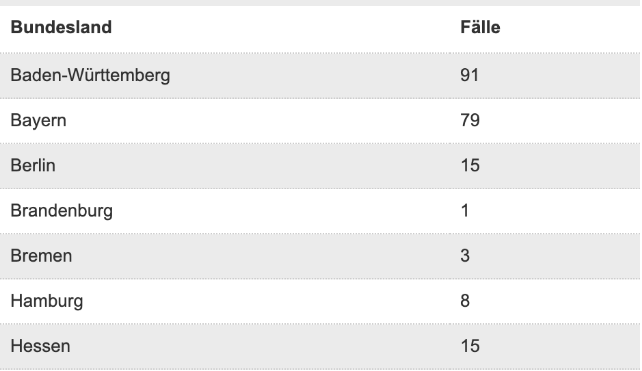Viewport: 642px width, 371px height.
Task: Select the Baden-Württemberg row label
Action: (x=90, y=75)
